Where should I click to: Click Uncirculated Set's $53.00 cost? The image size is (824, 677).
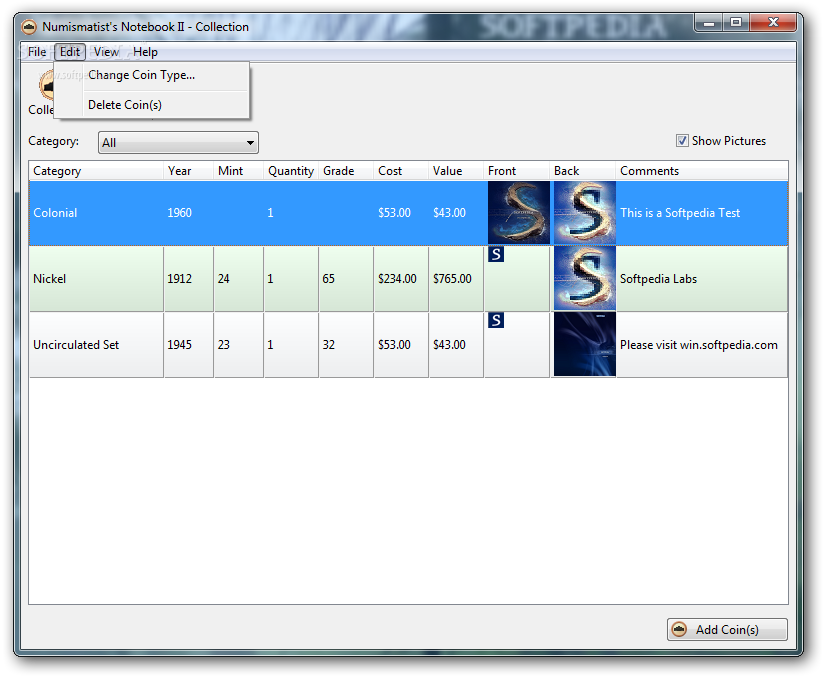[x=401, y=345]
